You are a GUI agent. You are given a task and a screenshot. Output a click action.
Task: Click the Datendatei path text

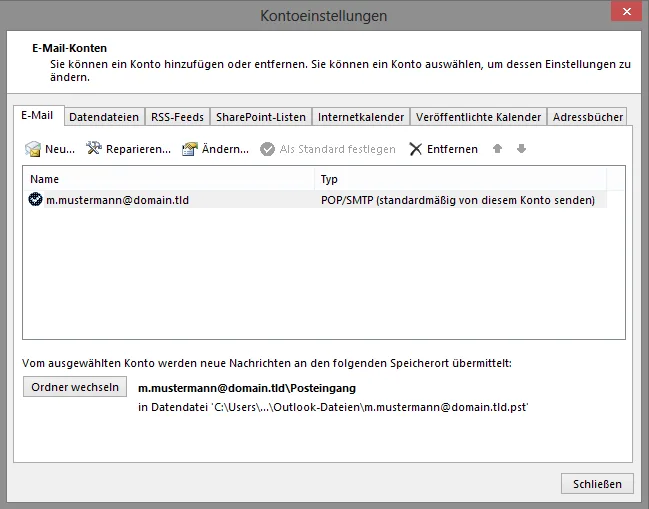click(333, 407)
